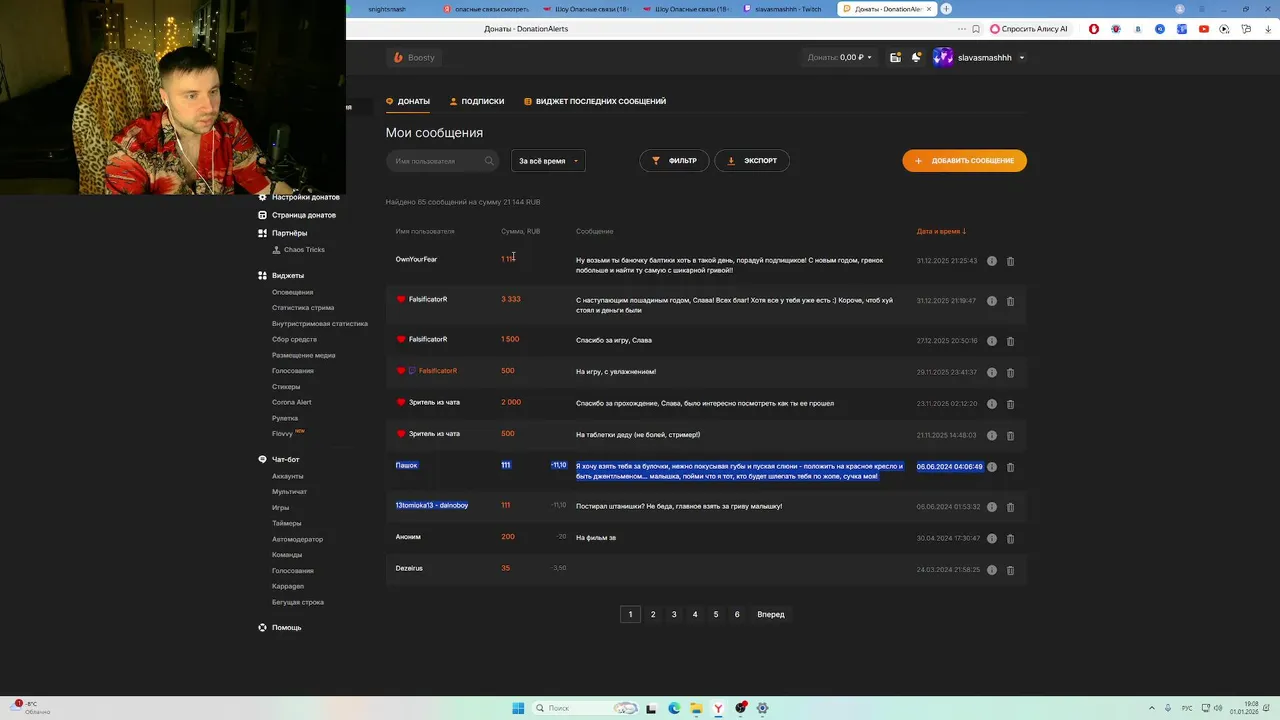Show info for the 2 000 donation
Viewport: 1280px width, 720px height.
tap(991, 404)
